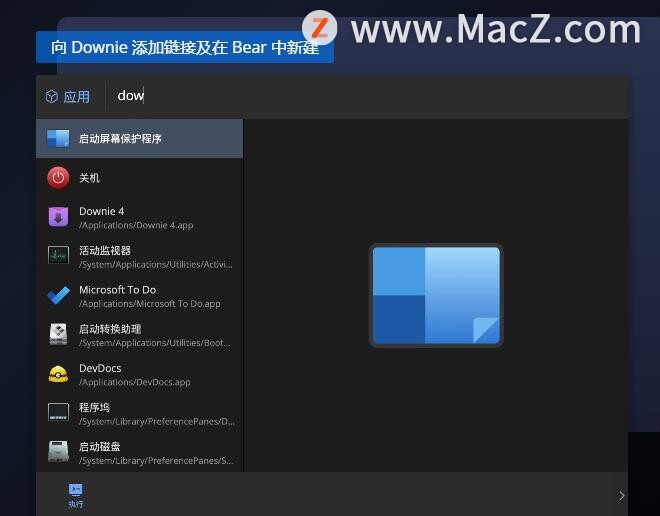This screenshot has width=660, height=516.
Task: Click the blue Downie and Bear title banner
Action: [185, 47]
